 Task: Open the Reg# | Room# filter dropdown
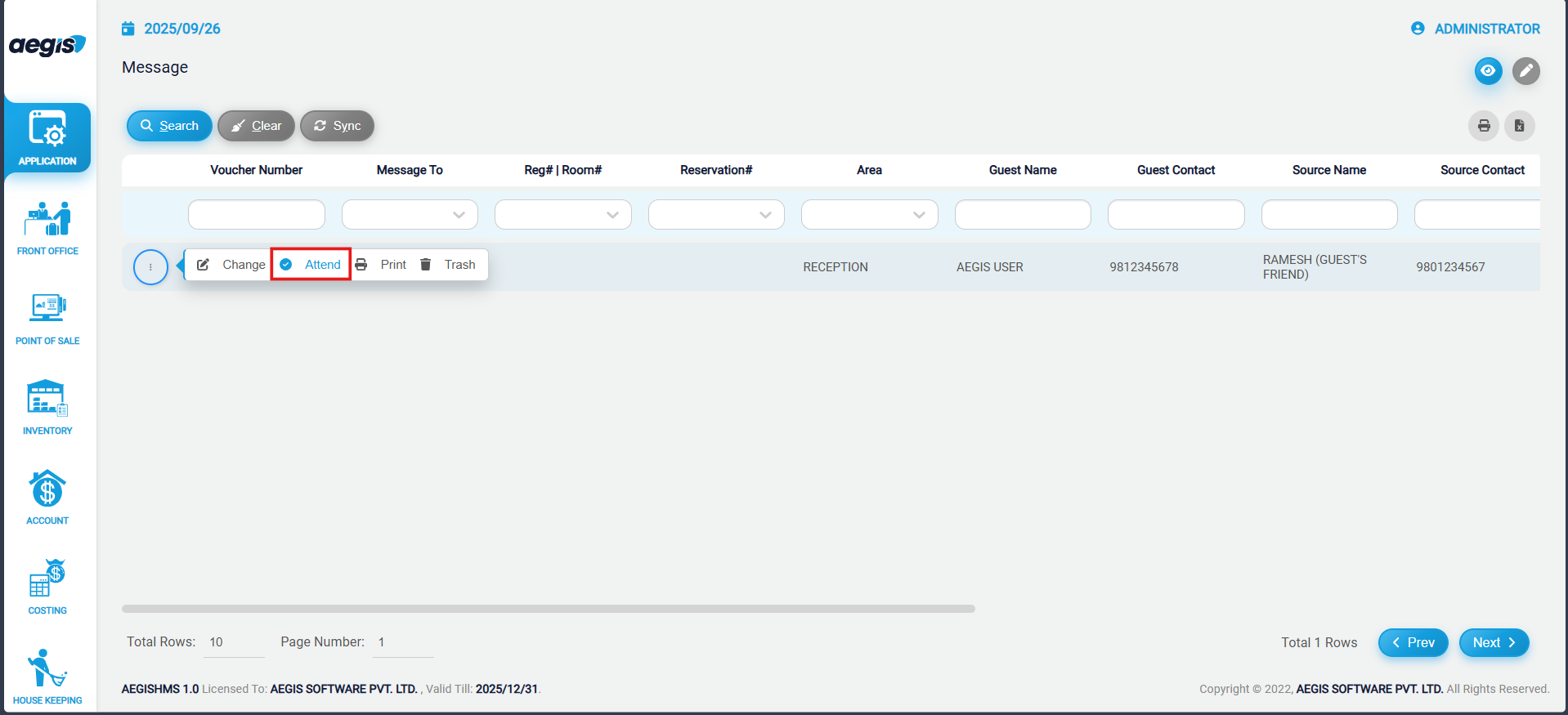(562, 215)
